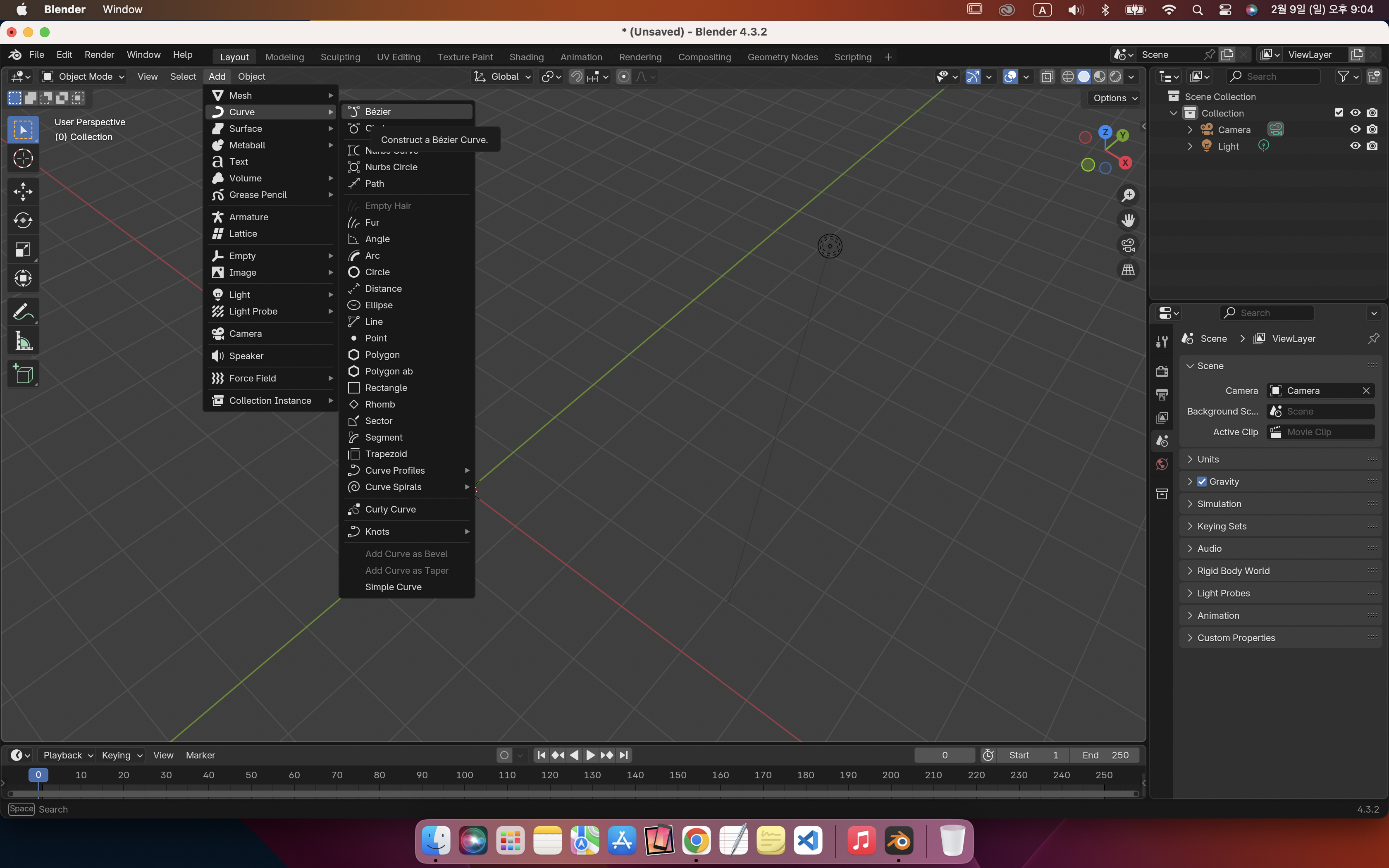Hide Collection in viewport via eye icon
This screenshot has width=1389, height=868.
[1355, 112]
